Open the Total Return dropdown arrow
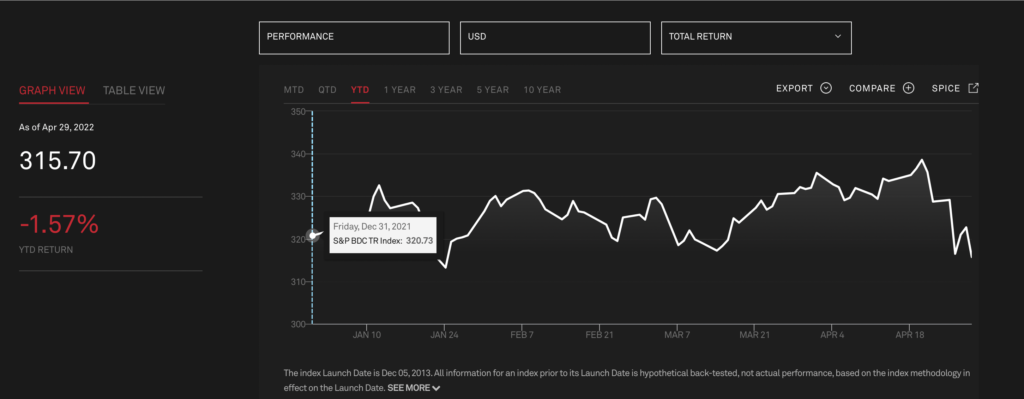1024x399 pixels. click(x=838, y=37)
